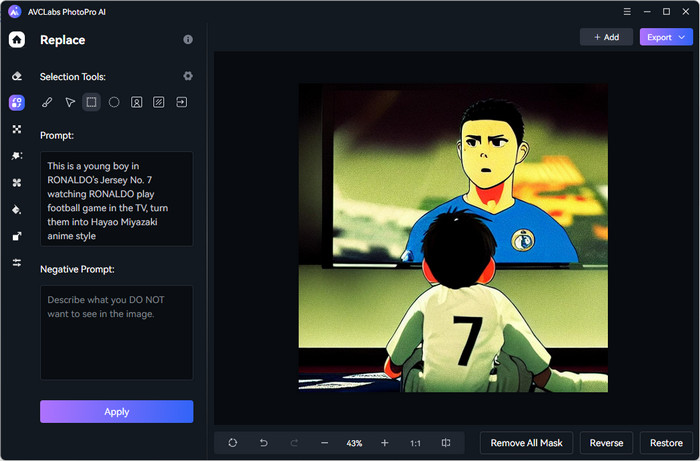Viewport: 700px width, 461px height.
Task: Show the Replace info tooltip icon
Action: tap(188, 40)
